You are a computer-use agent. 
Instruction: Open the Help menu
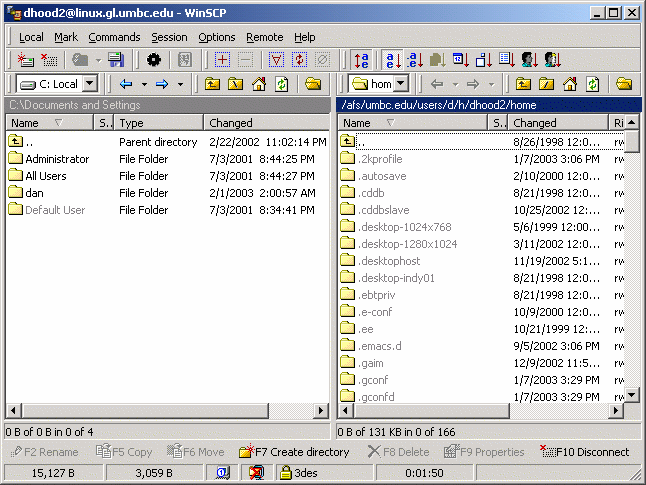point(304,37)
